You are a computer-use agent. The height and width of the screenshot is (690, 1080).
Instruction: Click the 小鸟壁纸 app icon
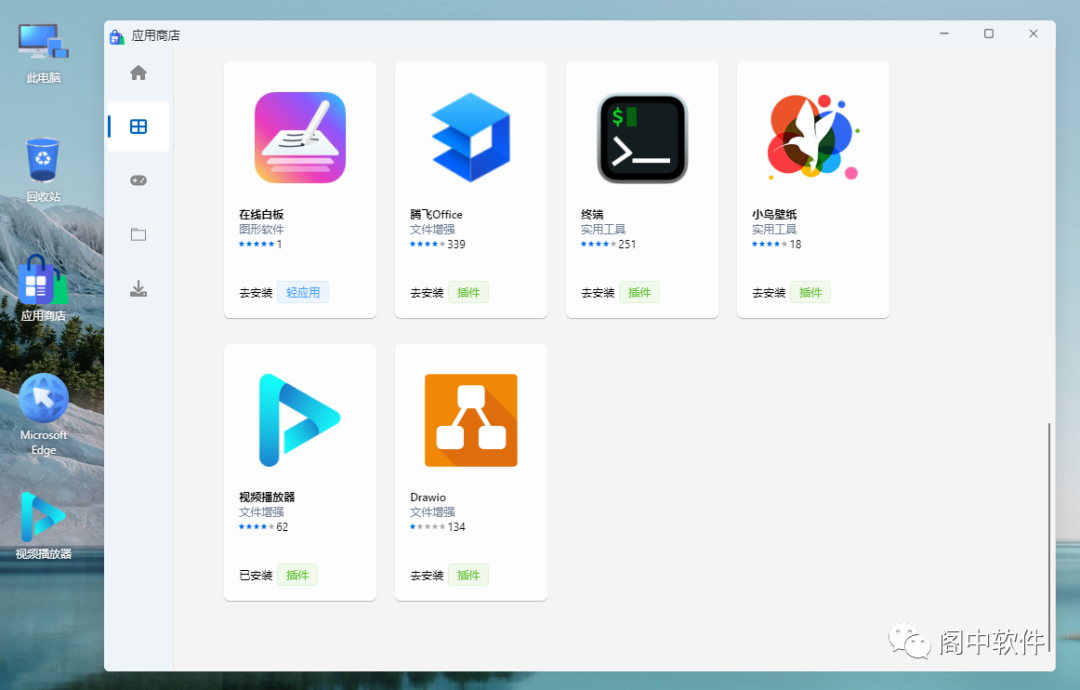point(813,136)
